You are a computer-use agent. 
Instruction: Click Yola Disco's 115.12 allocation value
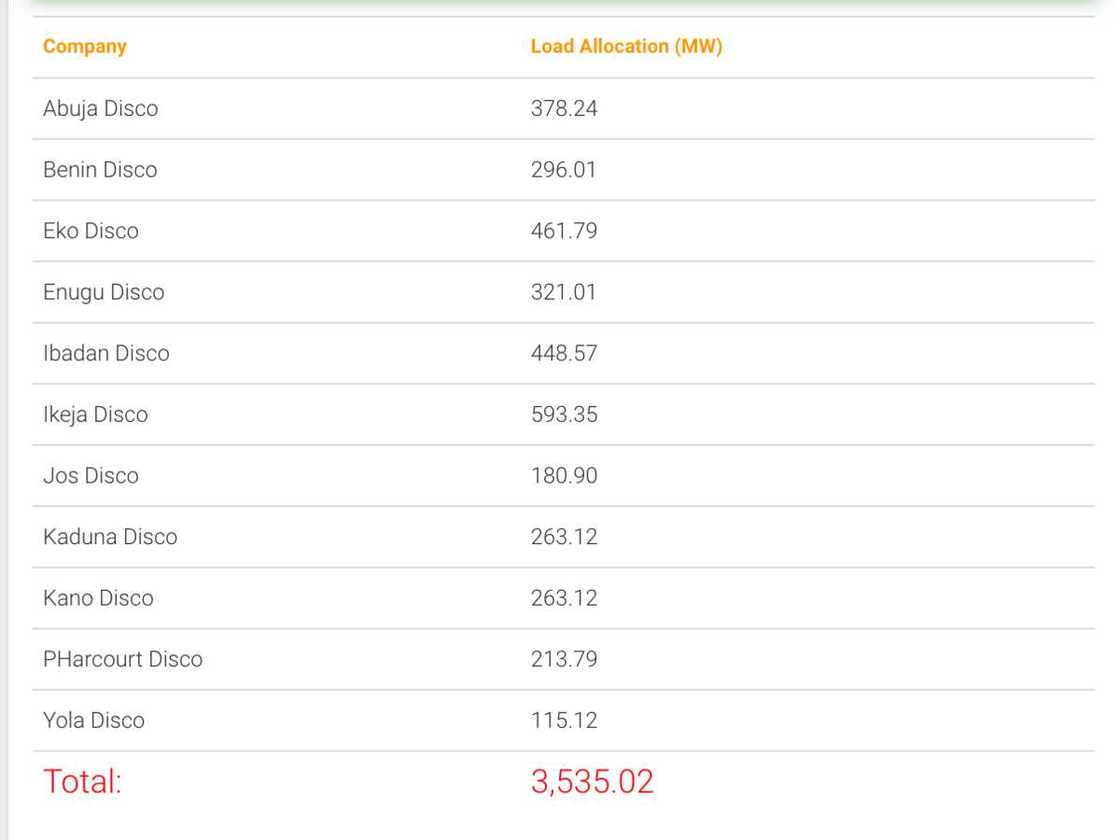(x=564, y=719)
